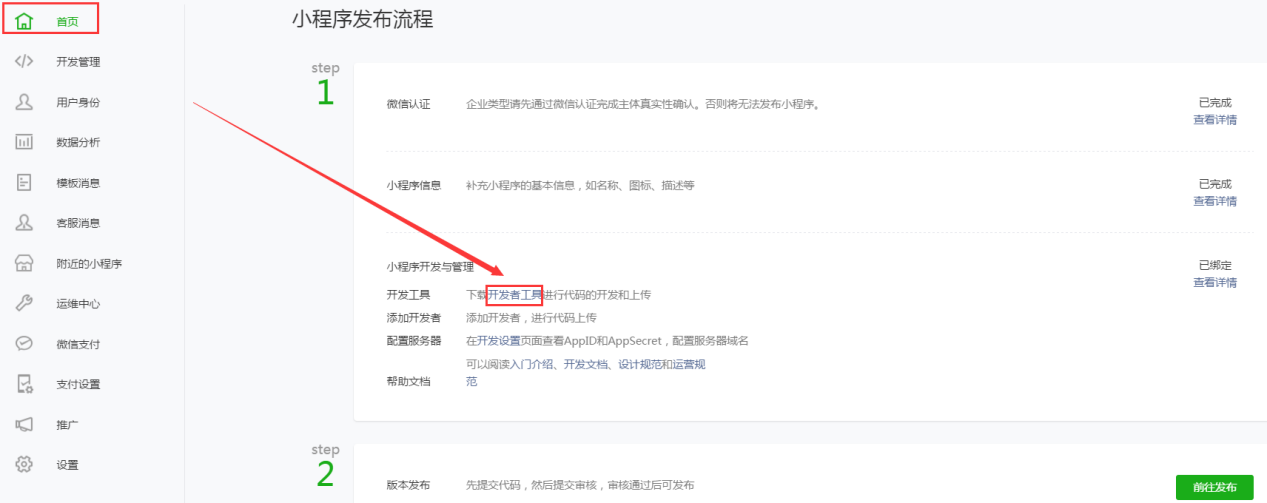Click the 开发管理 code brackets icon
The width and height of the screenshot is (1267, 503).
click(x=24, y=62)
